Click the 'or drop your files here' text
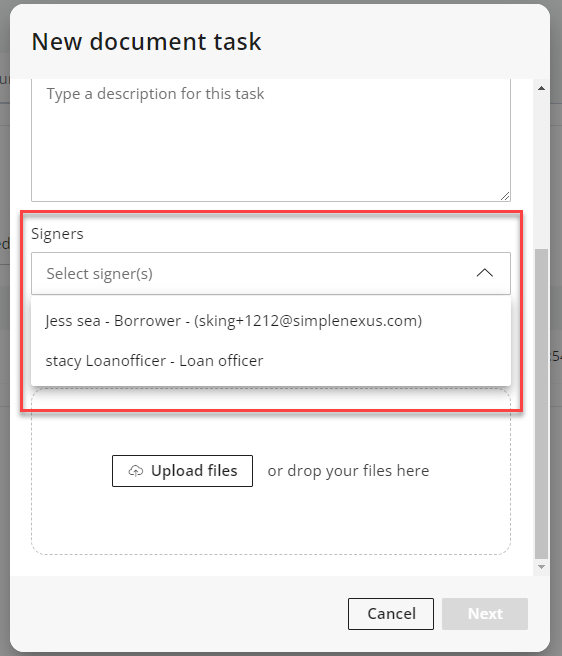 pyautogui.click(x=348, y=471)
